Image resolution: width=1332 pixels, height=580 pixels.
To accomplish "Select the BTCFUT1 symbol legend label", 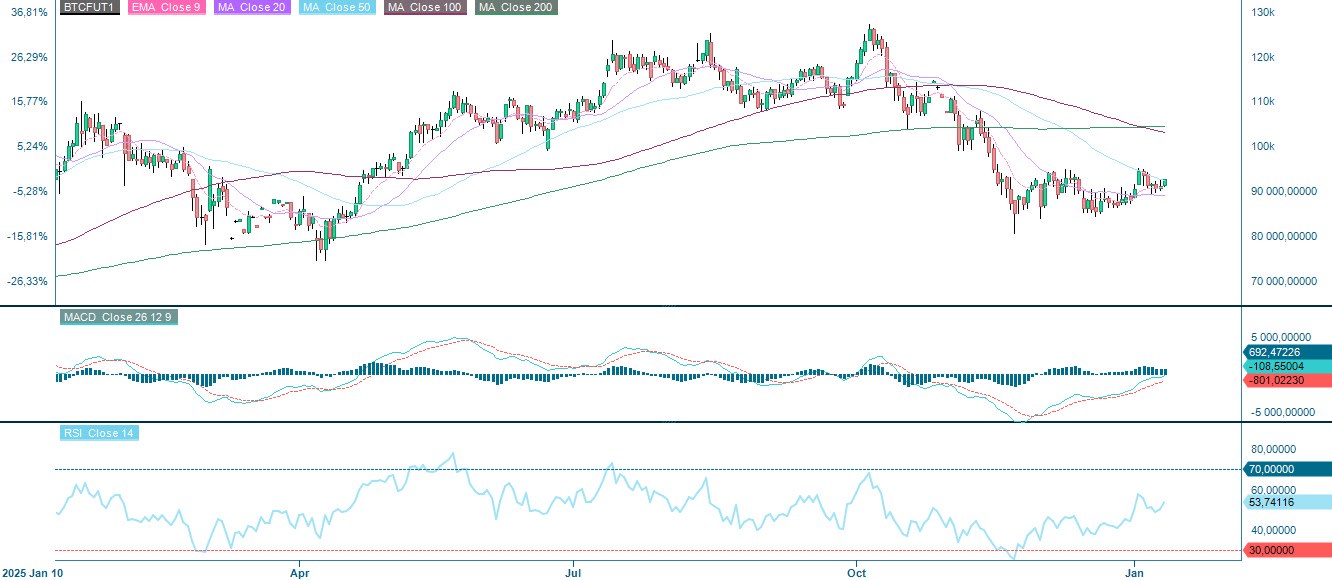I will 89,7.
